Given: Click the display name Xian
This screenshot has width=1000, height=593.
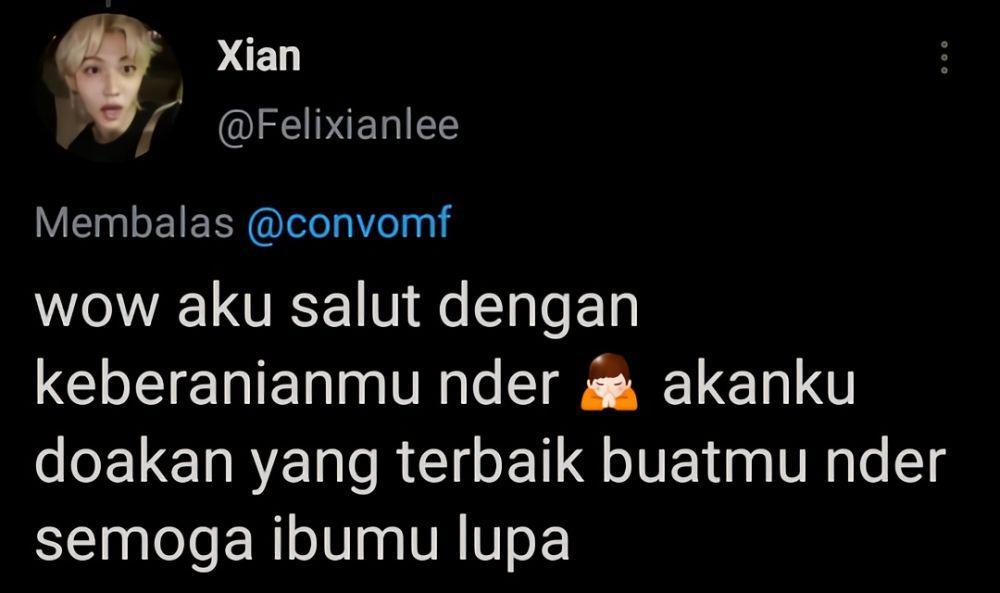Looking at the screenshot, I should [x=258, y=56].
